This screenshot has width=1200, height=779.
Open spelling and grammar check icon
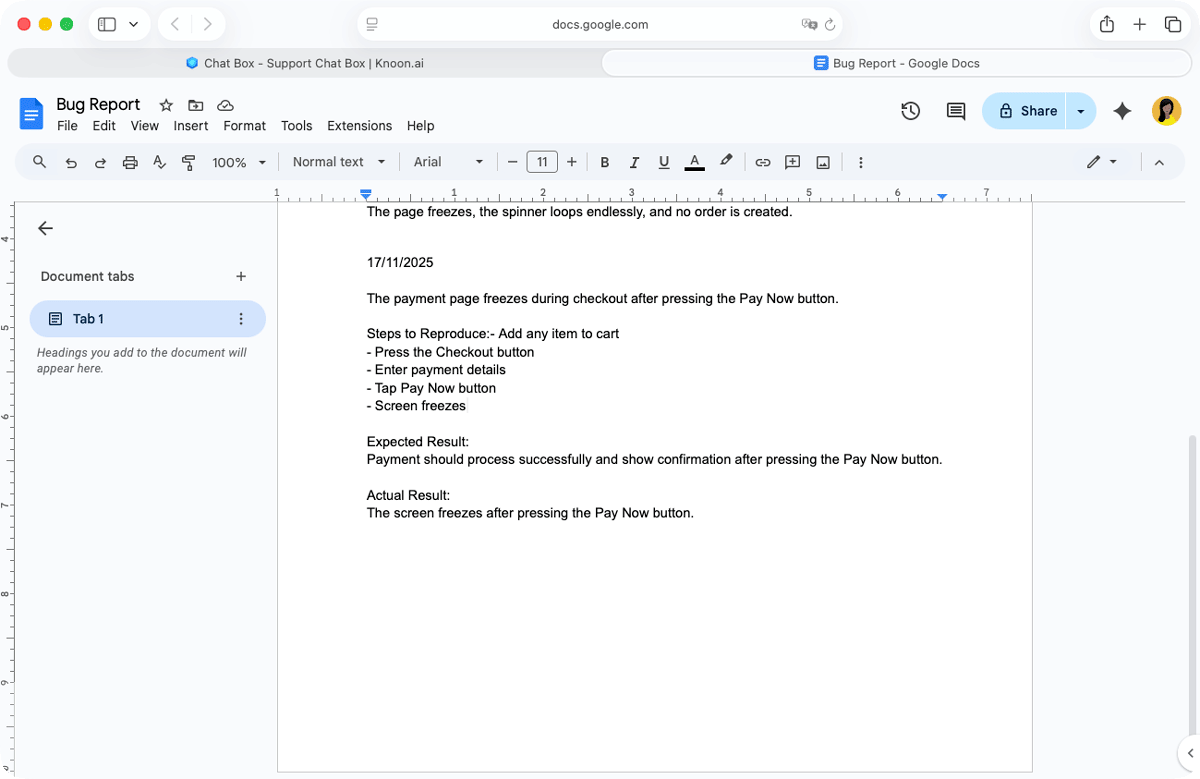click(x=159, y=161)
